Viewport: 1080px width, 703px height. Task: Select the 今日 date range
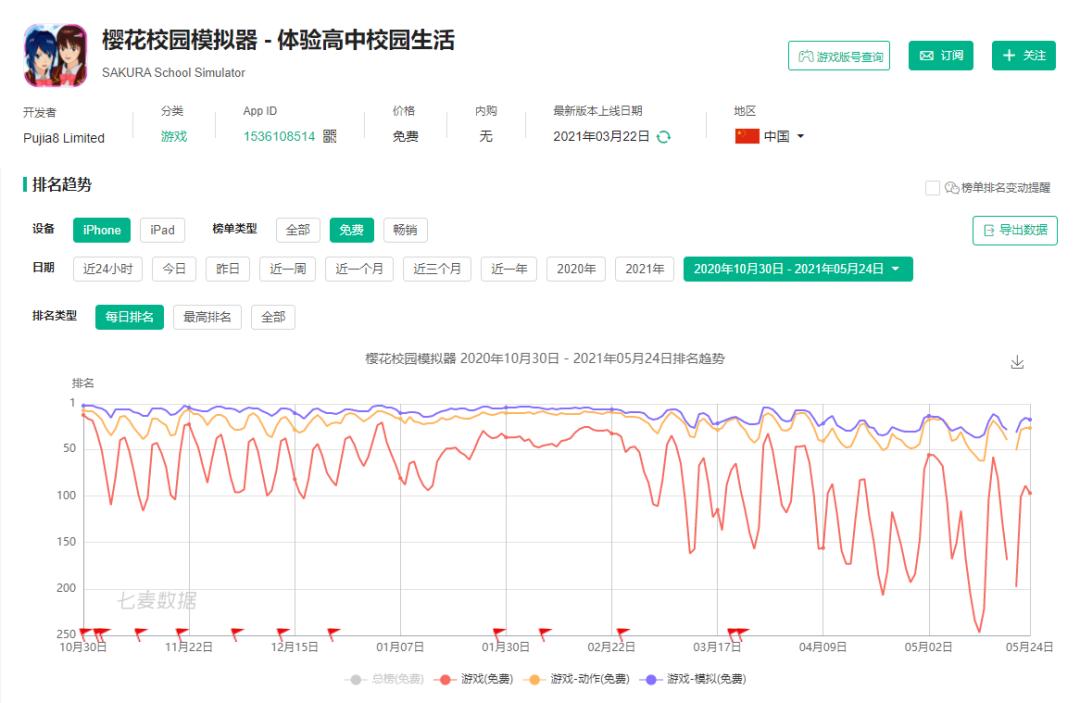pos(174,269)
